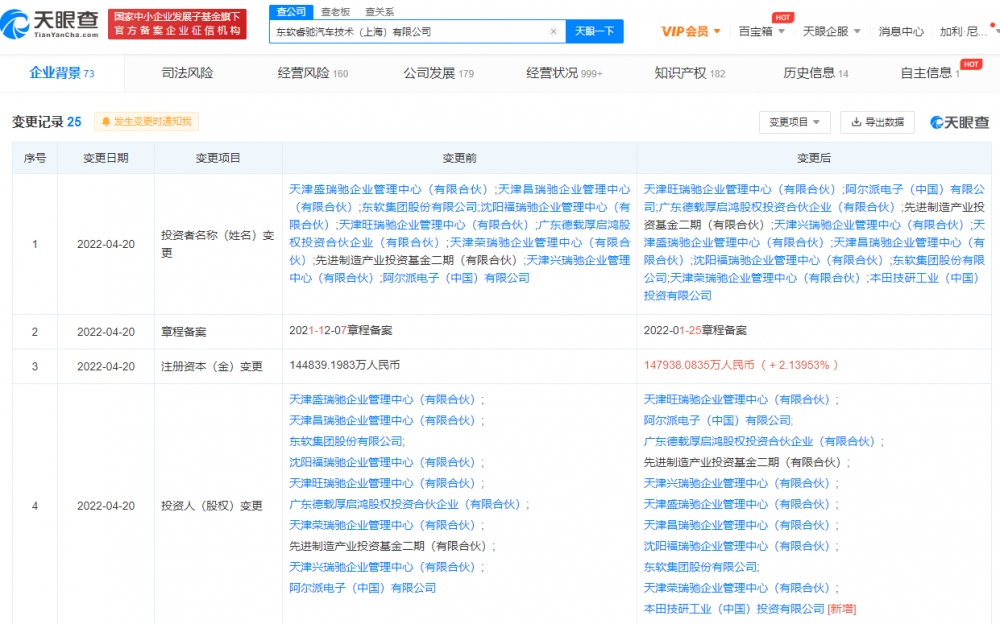1000x624 pixels.
Task: Open 沈阳福瑞驰企业管理中心 link in row 4 before column
Action: pyautogui.click(x=382, y=462)
